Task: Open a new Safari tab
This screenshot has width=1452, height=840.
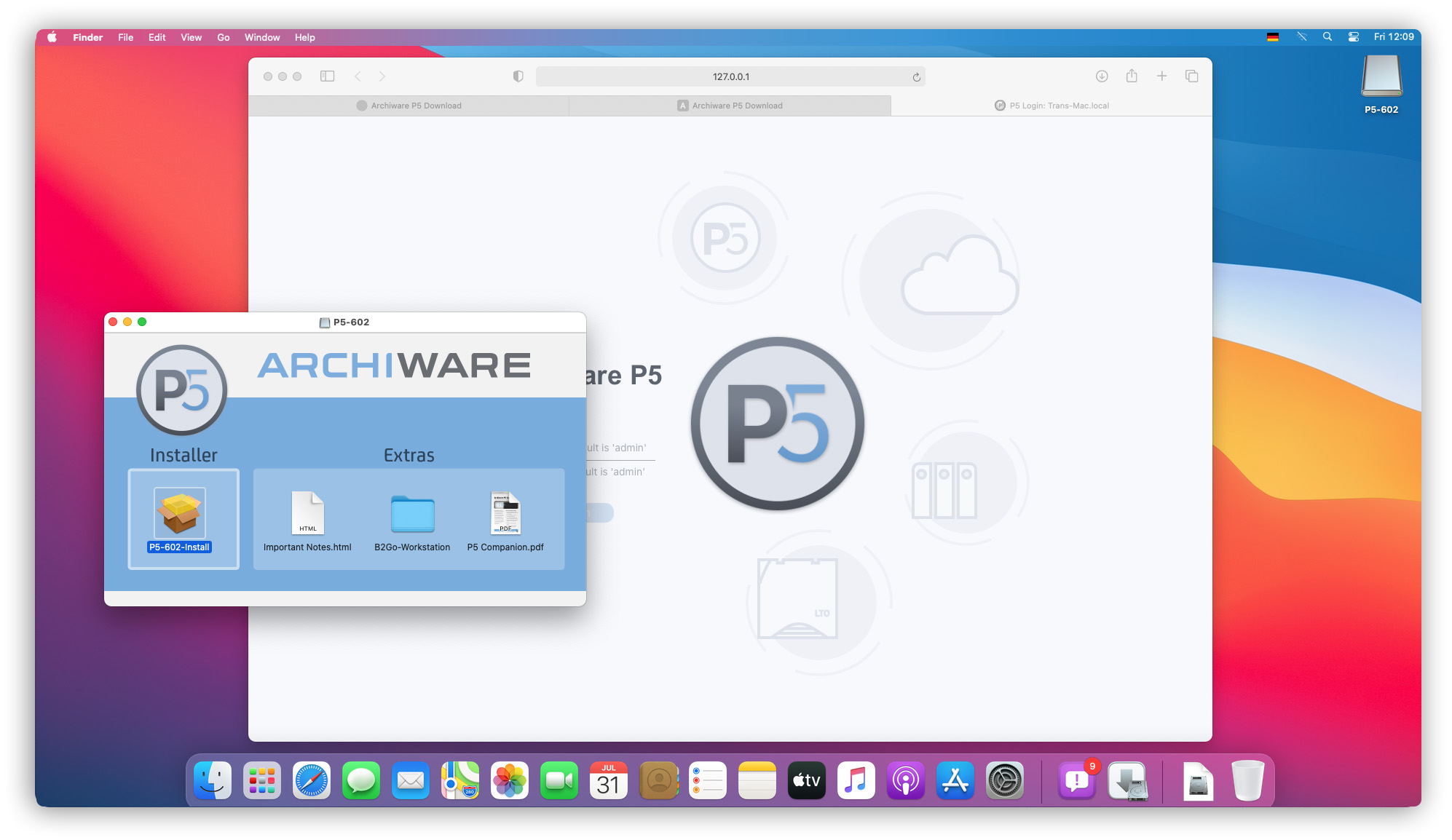Action: (1162, 76)
